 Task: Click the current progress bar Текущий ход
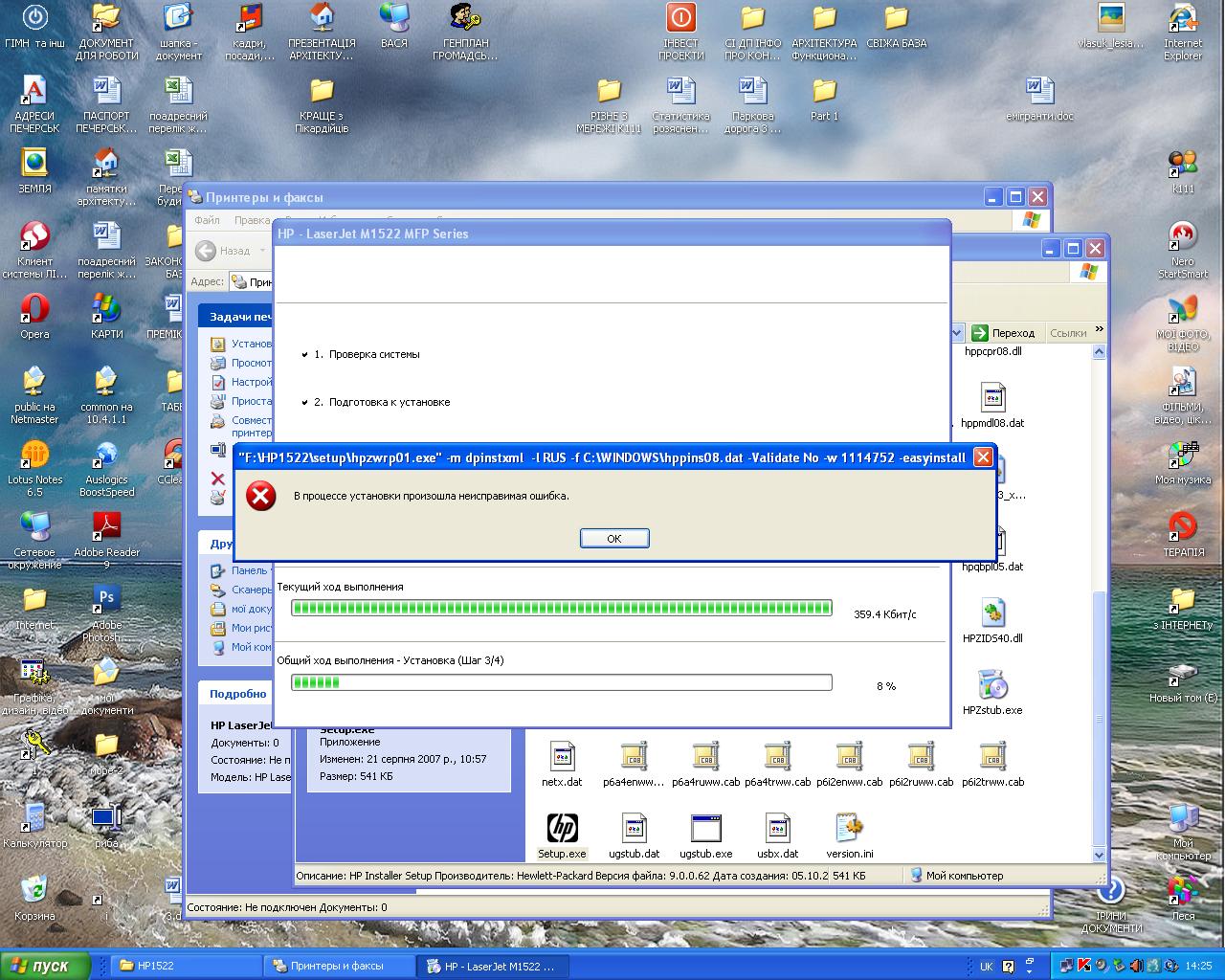(562, 608)
